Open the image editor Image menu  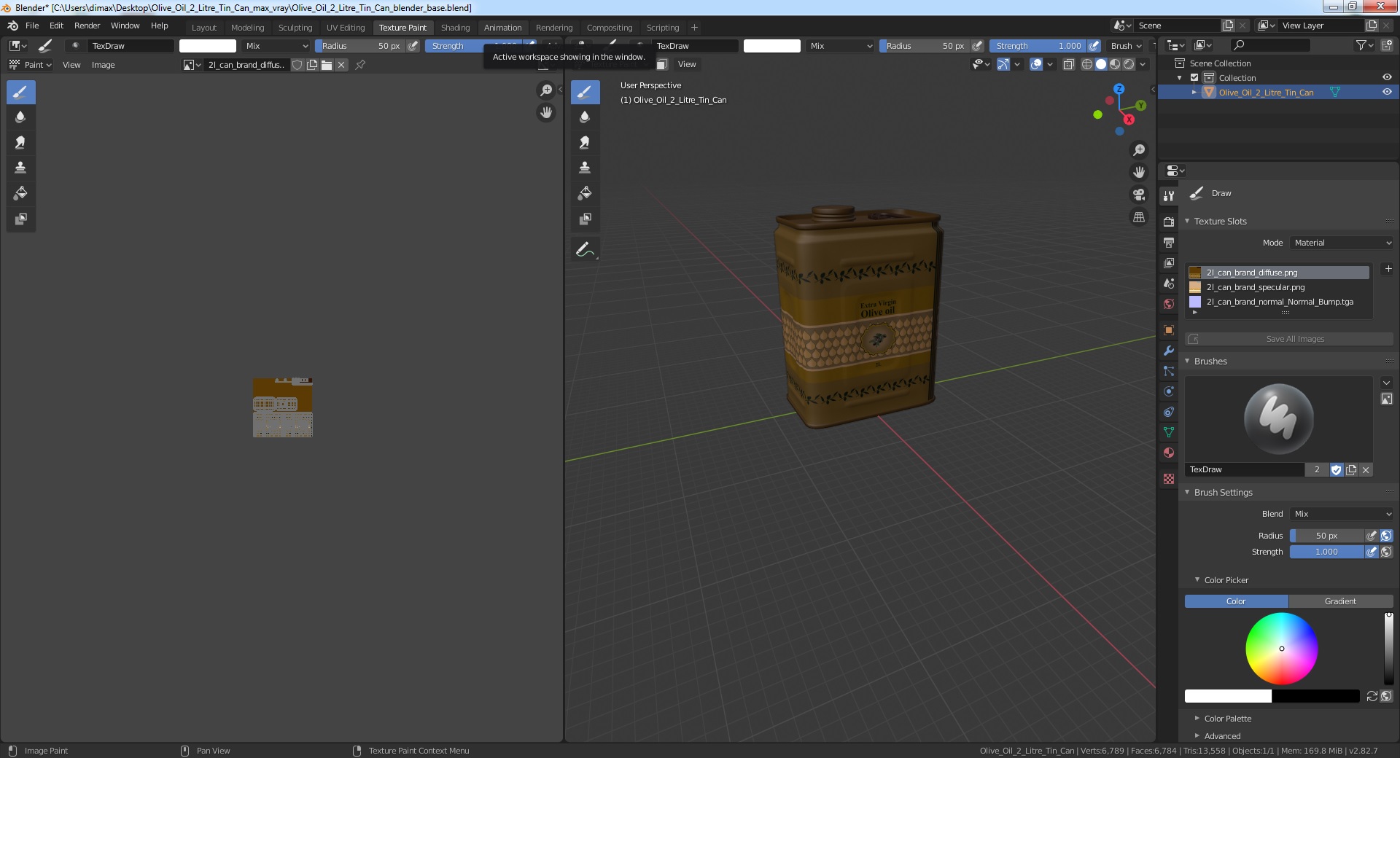[103, 65]
